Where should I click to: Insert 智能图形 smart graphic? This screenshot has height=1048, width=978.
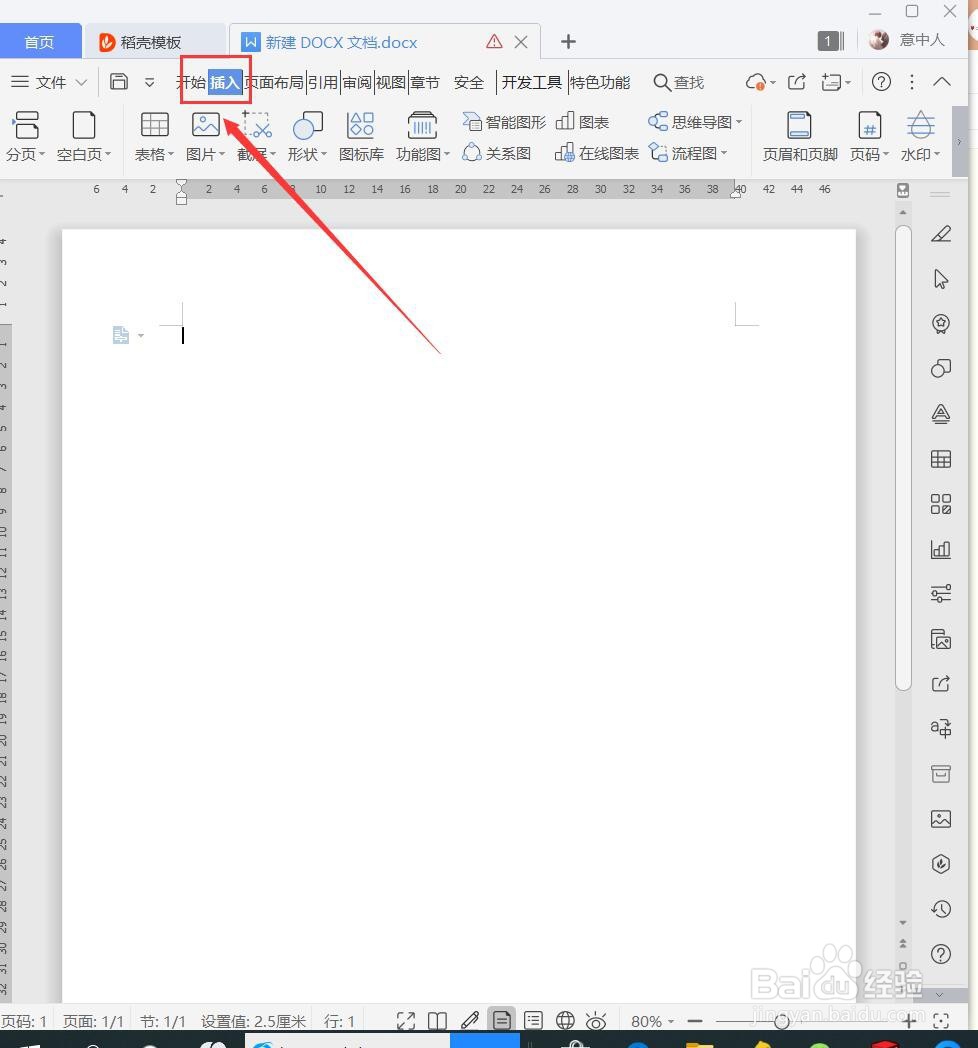[505, 122]
